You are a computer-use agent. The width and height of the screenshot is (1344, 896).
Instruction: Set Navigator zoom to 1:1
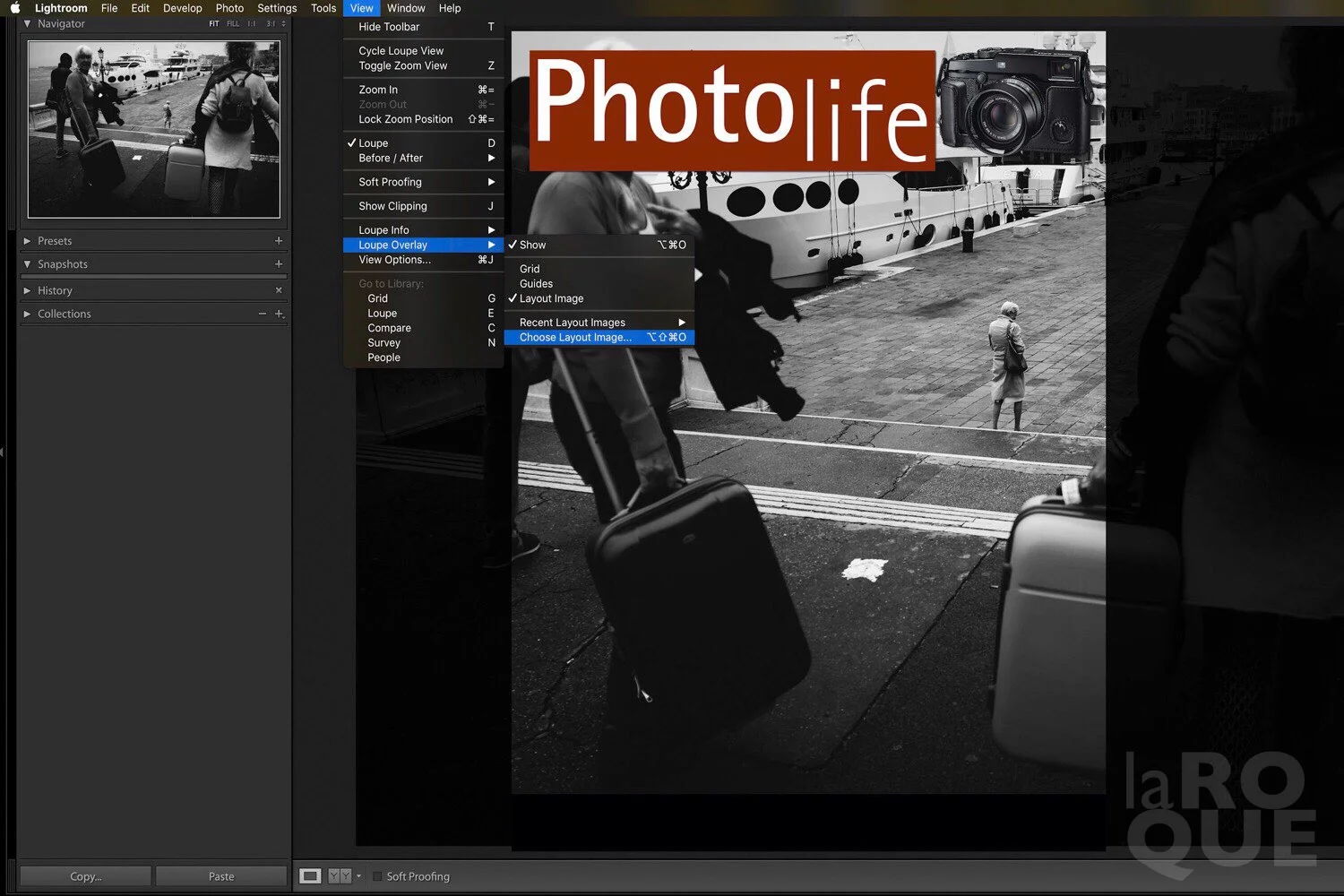tap(252, 24)
